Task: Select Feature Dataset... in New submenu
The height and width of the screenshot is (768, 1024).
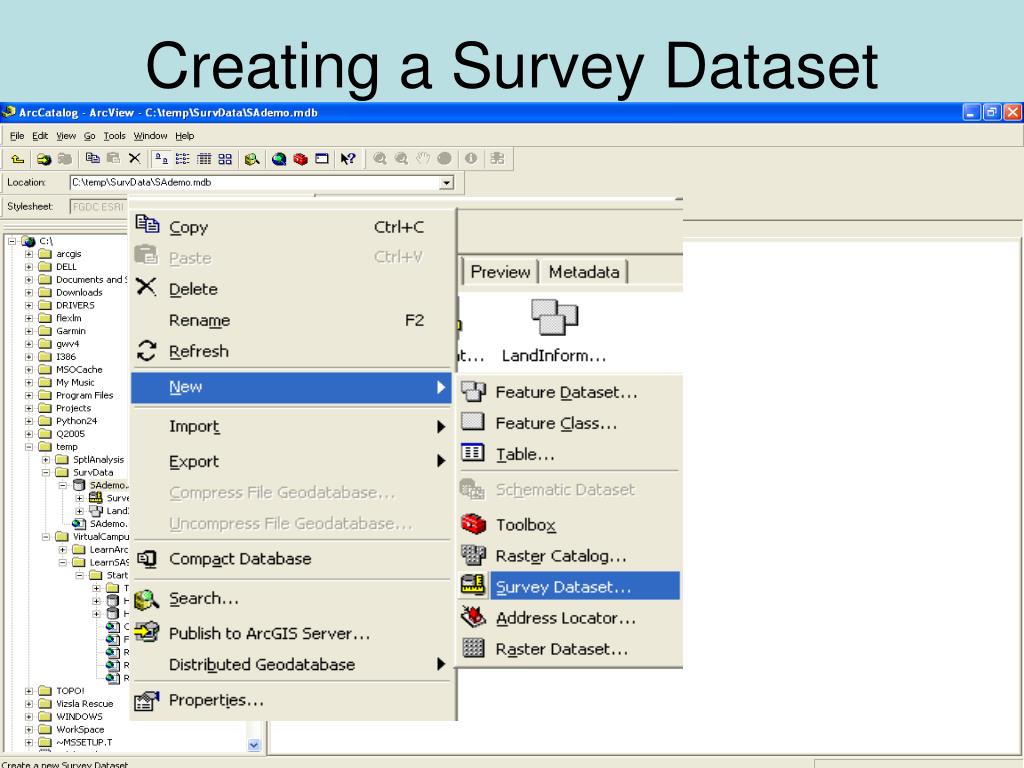Action: 569,392
